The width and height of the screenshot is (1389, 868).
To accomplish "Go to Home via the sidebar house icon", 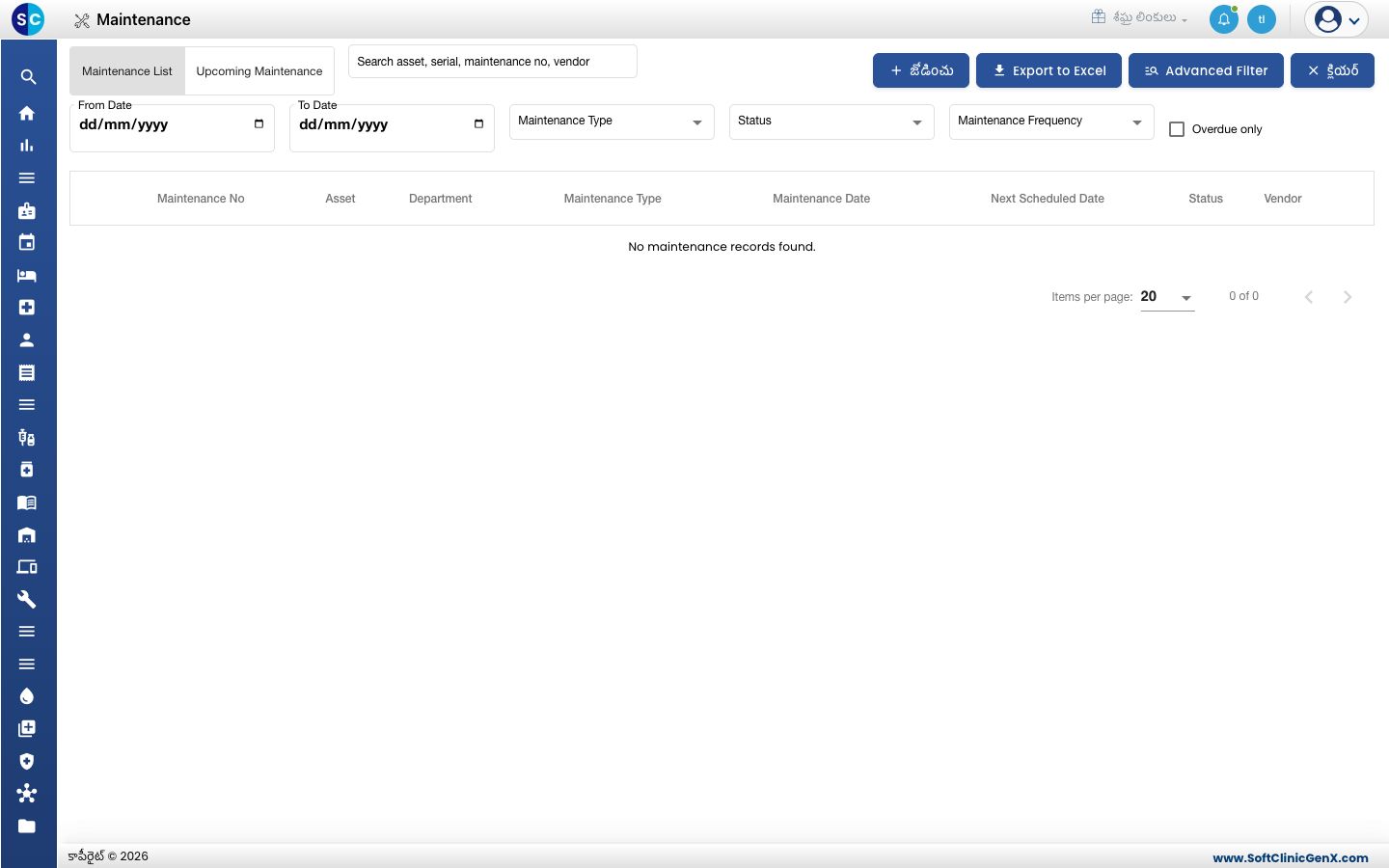I will coord(27,113).
